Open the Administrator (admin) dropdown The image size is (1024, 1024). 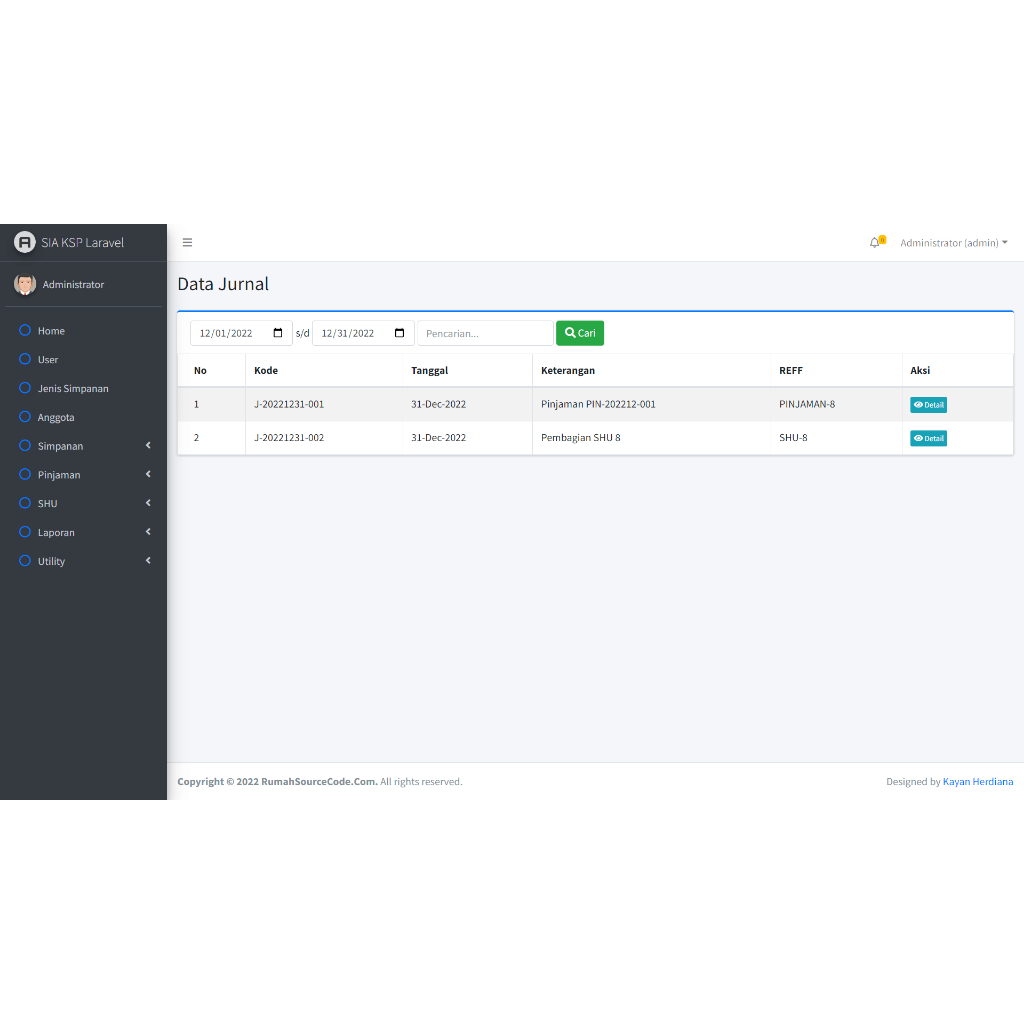point(953,243)
